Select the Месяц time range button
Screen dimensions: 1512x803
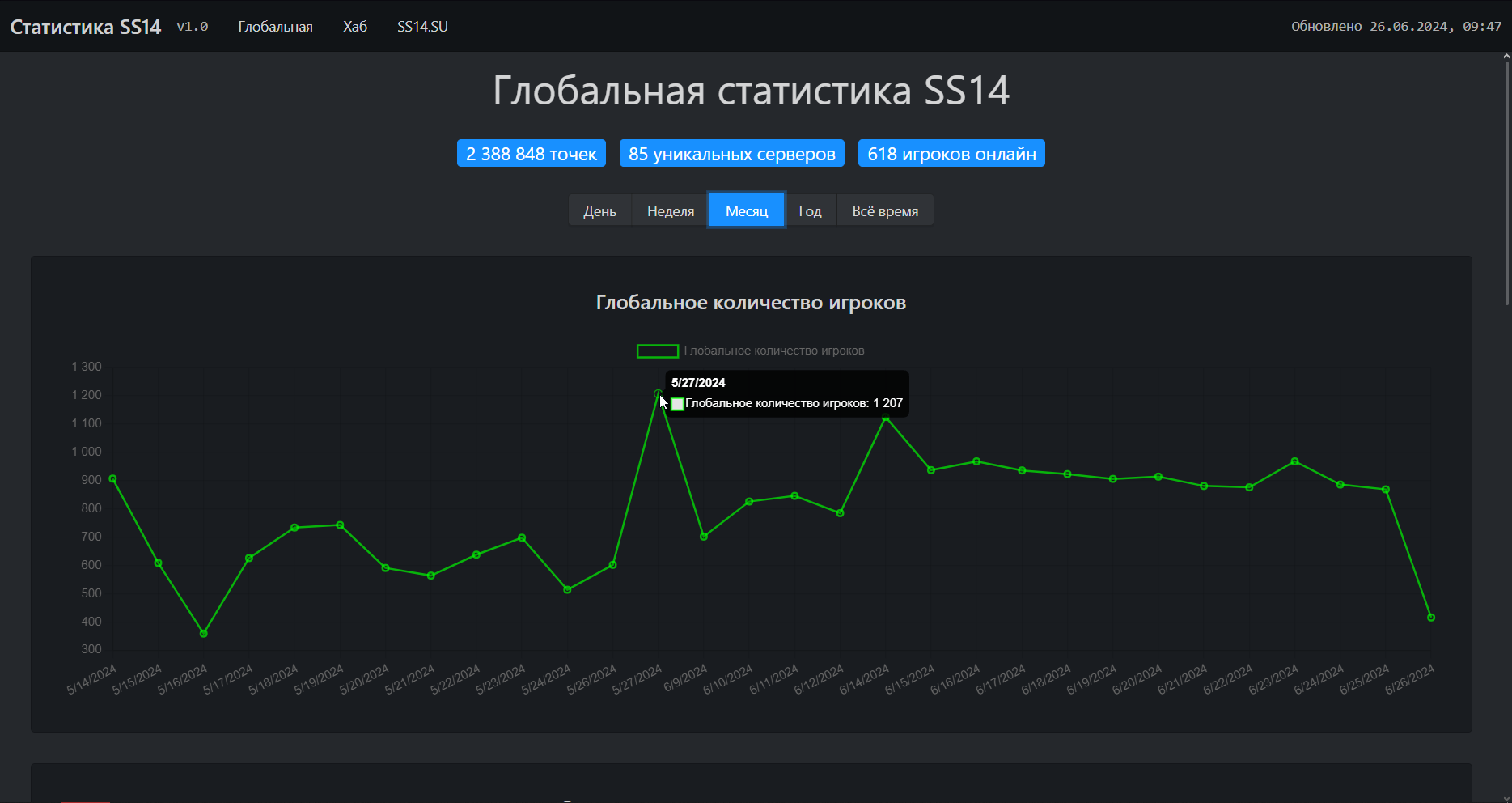746,211
